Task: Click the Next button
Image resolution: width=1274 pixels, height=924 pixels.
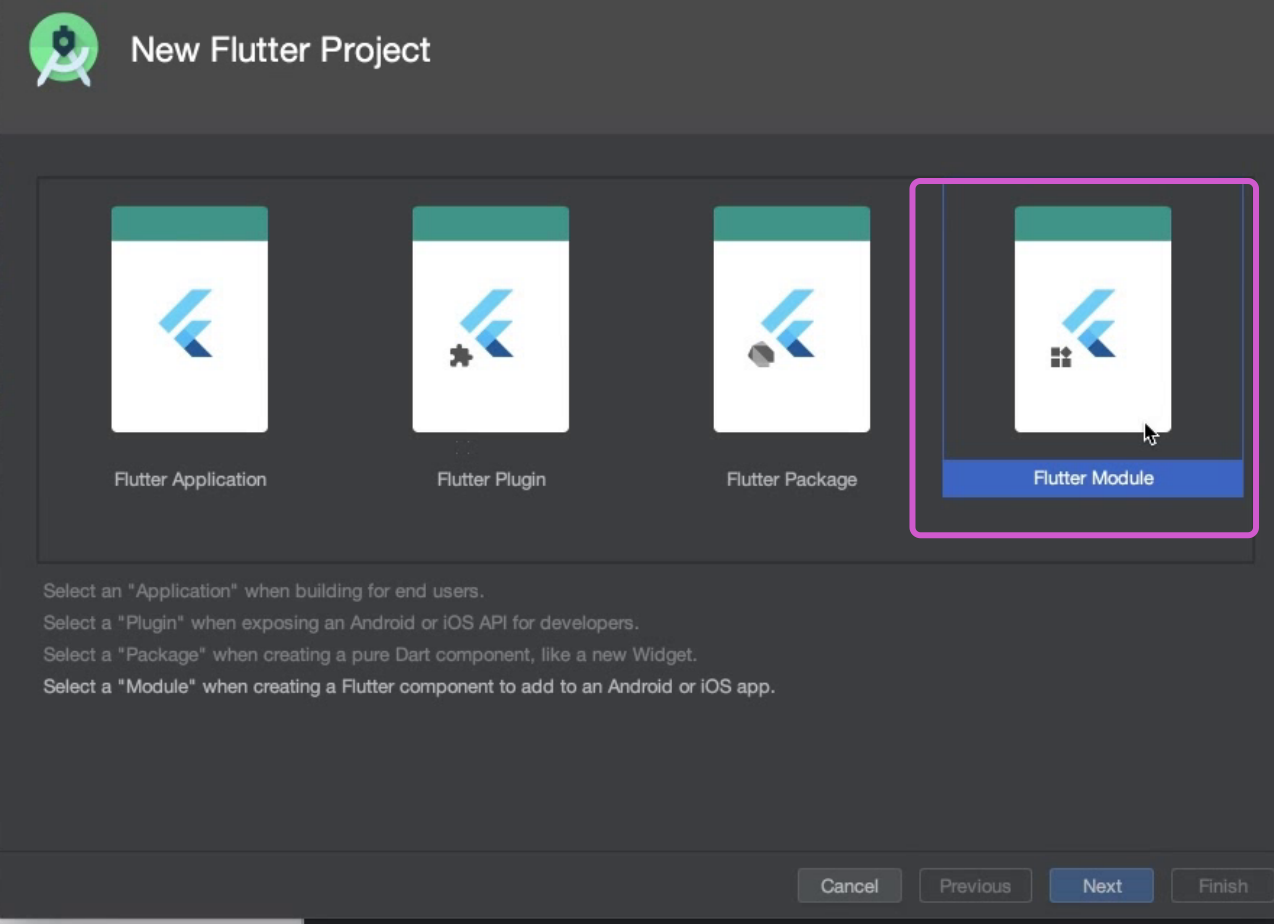Action: [1101, 886]
